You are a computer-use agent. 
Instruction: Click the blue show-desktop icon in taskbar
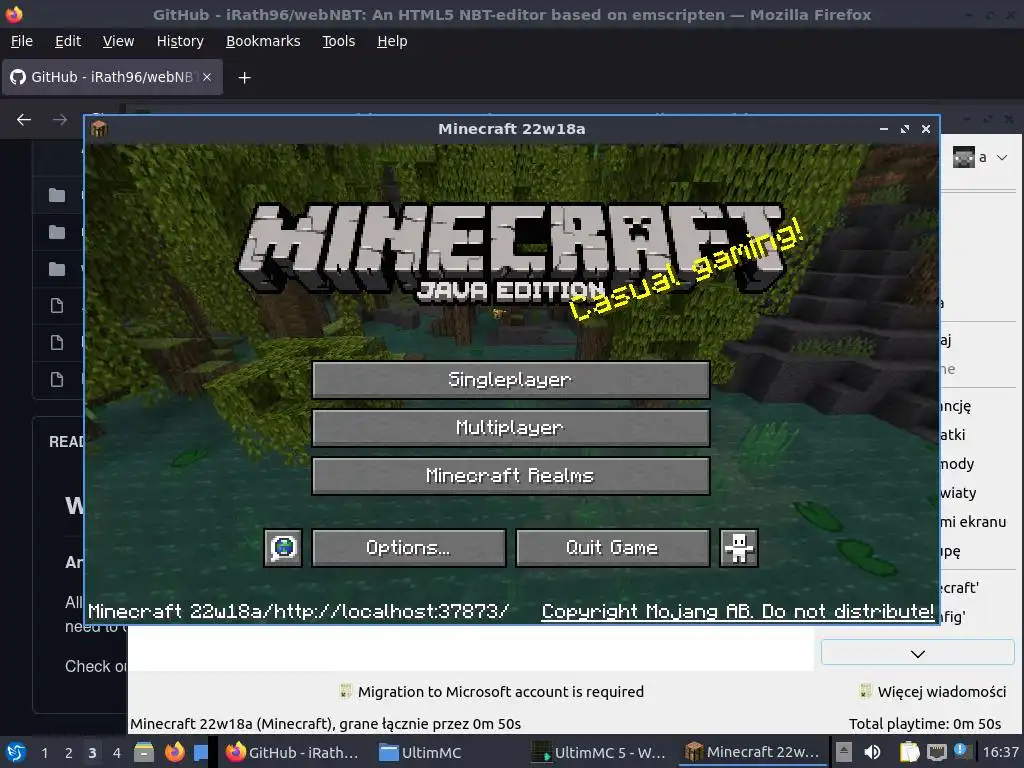201,752
